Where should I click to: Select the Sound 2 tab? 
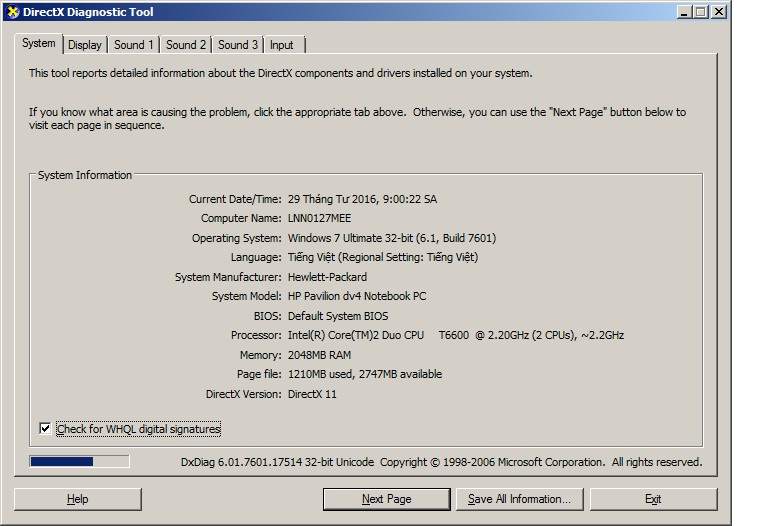click(186, 45)
